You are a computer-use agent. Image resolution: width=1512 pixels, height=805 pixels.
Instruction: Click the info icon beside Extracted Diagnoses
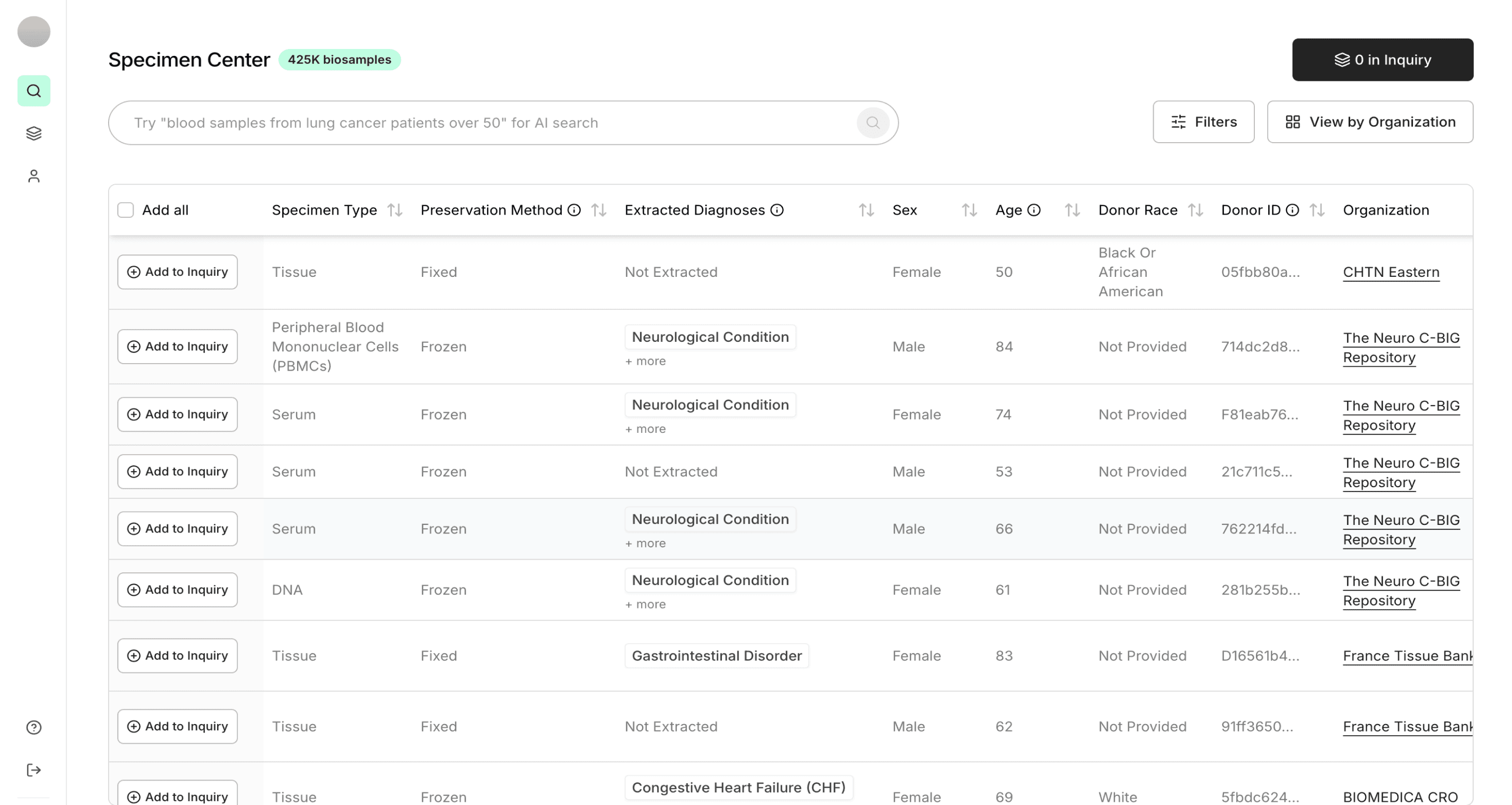pos(777,210)
